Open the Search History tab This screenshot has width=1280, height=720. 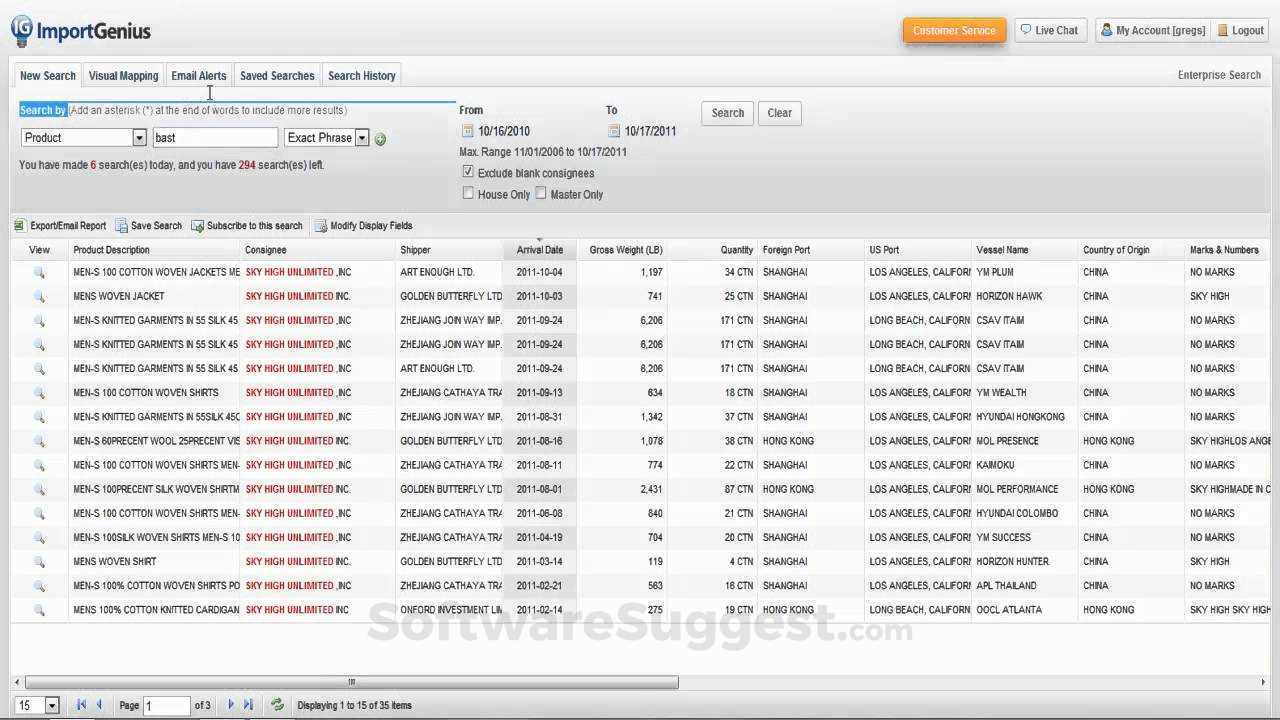pos(361,75)
